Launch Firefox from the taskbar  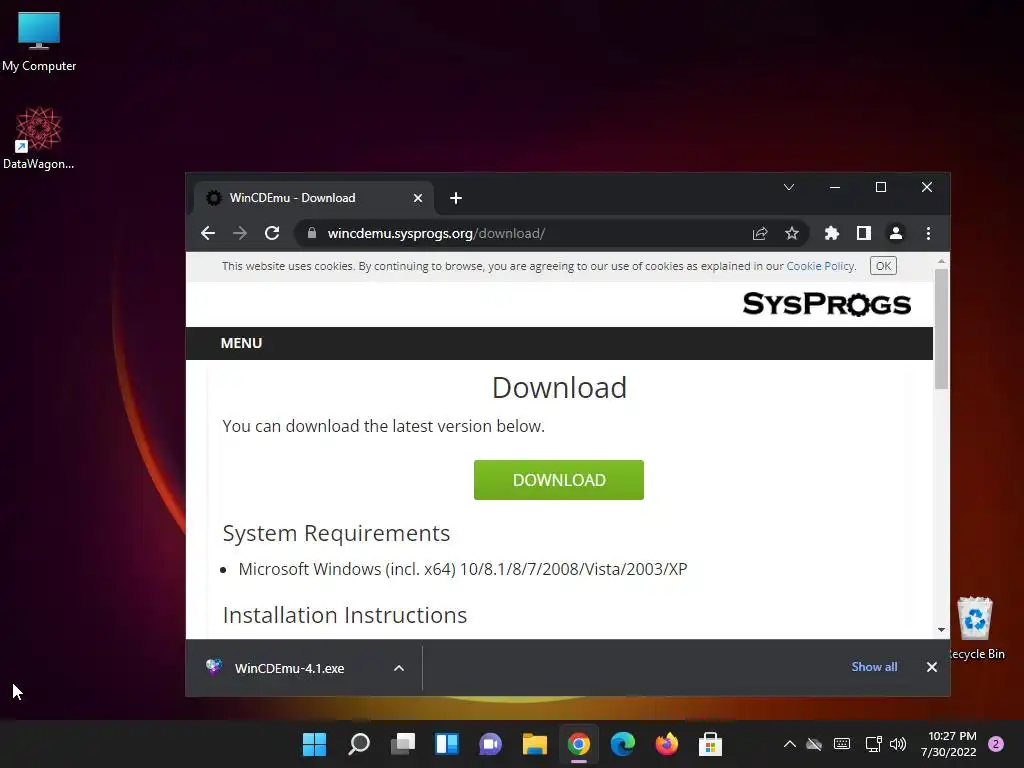click(666, 744)
